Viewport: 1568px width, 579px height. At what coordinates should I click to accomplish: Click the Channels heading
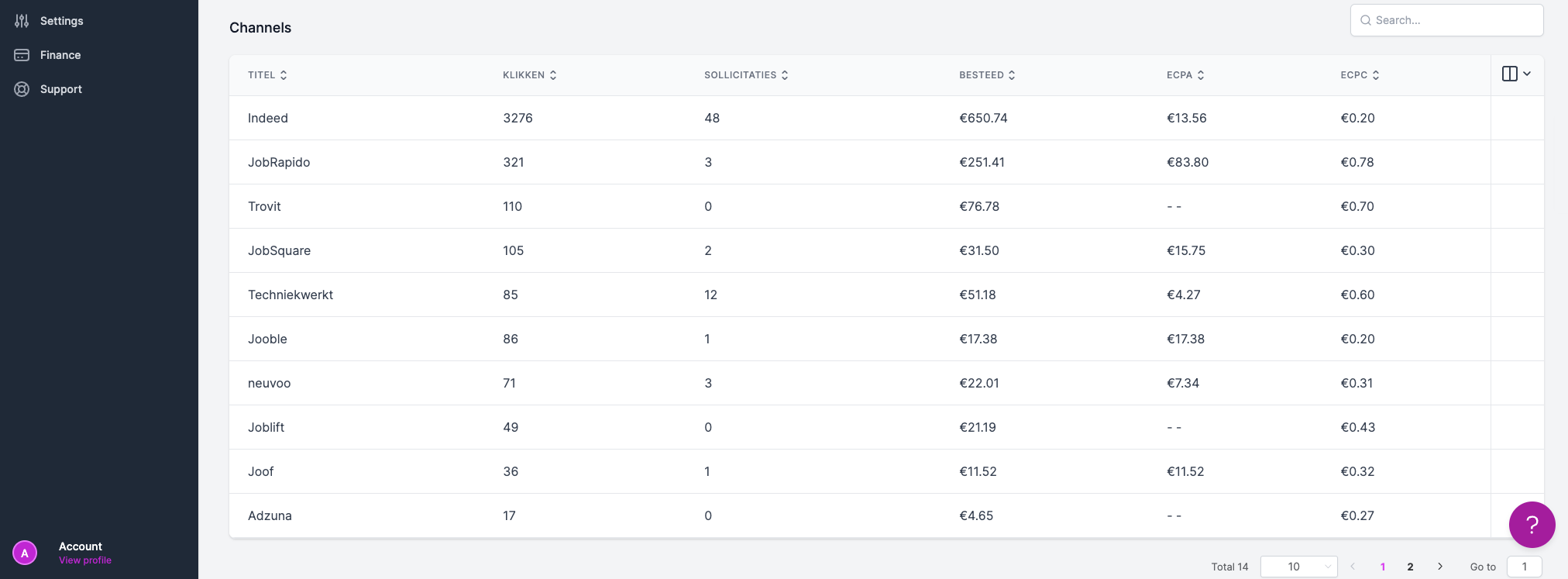(x=260, y=28)
